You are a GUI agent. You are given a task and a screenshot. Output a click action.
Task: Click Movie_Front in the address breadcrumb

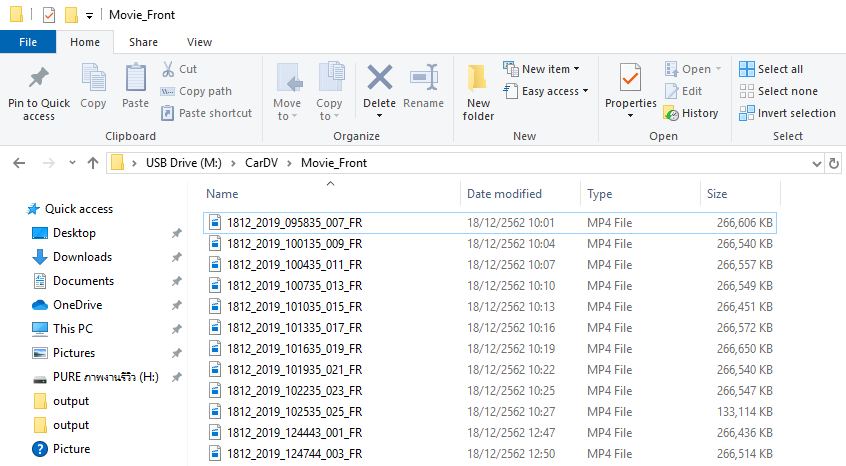pos(334,163)
